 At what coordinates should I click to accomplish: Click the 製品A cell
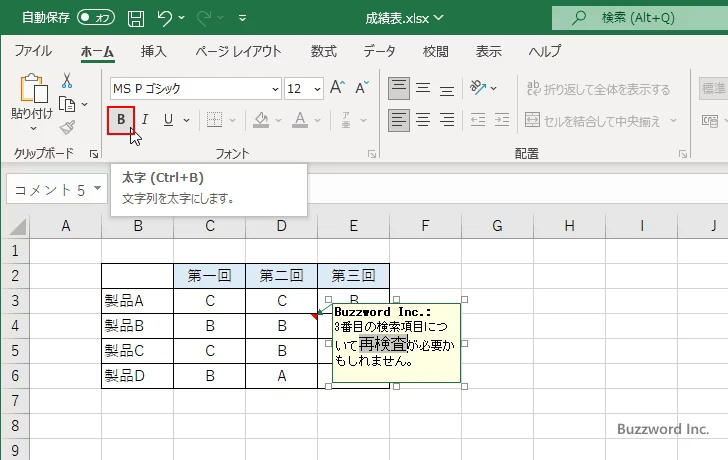pos(137,301)
